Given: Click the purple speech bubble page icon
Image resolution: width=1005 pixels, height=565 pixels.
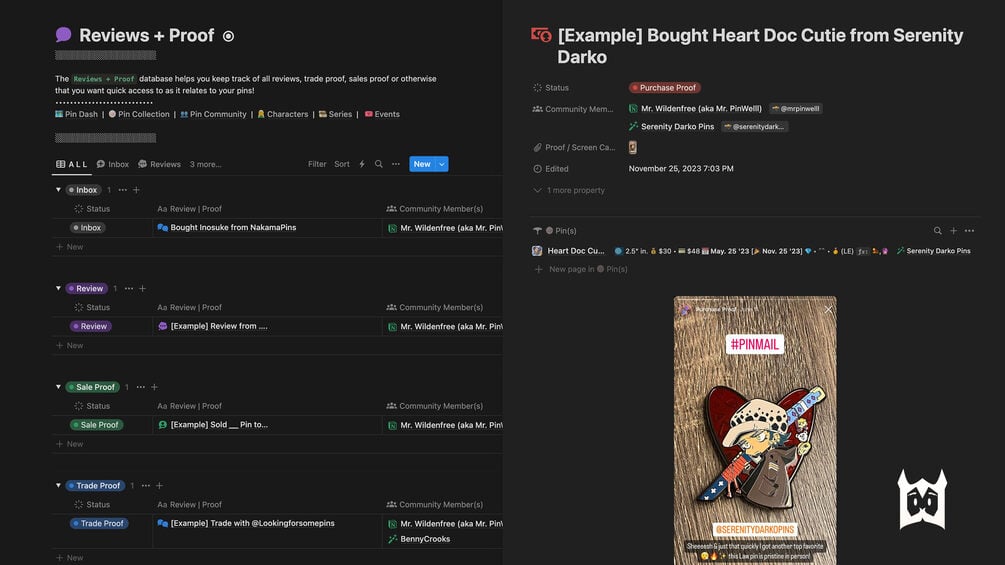Looking at the screenshot, I should tap(63, 35).
